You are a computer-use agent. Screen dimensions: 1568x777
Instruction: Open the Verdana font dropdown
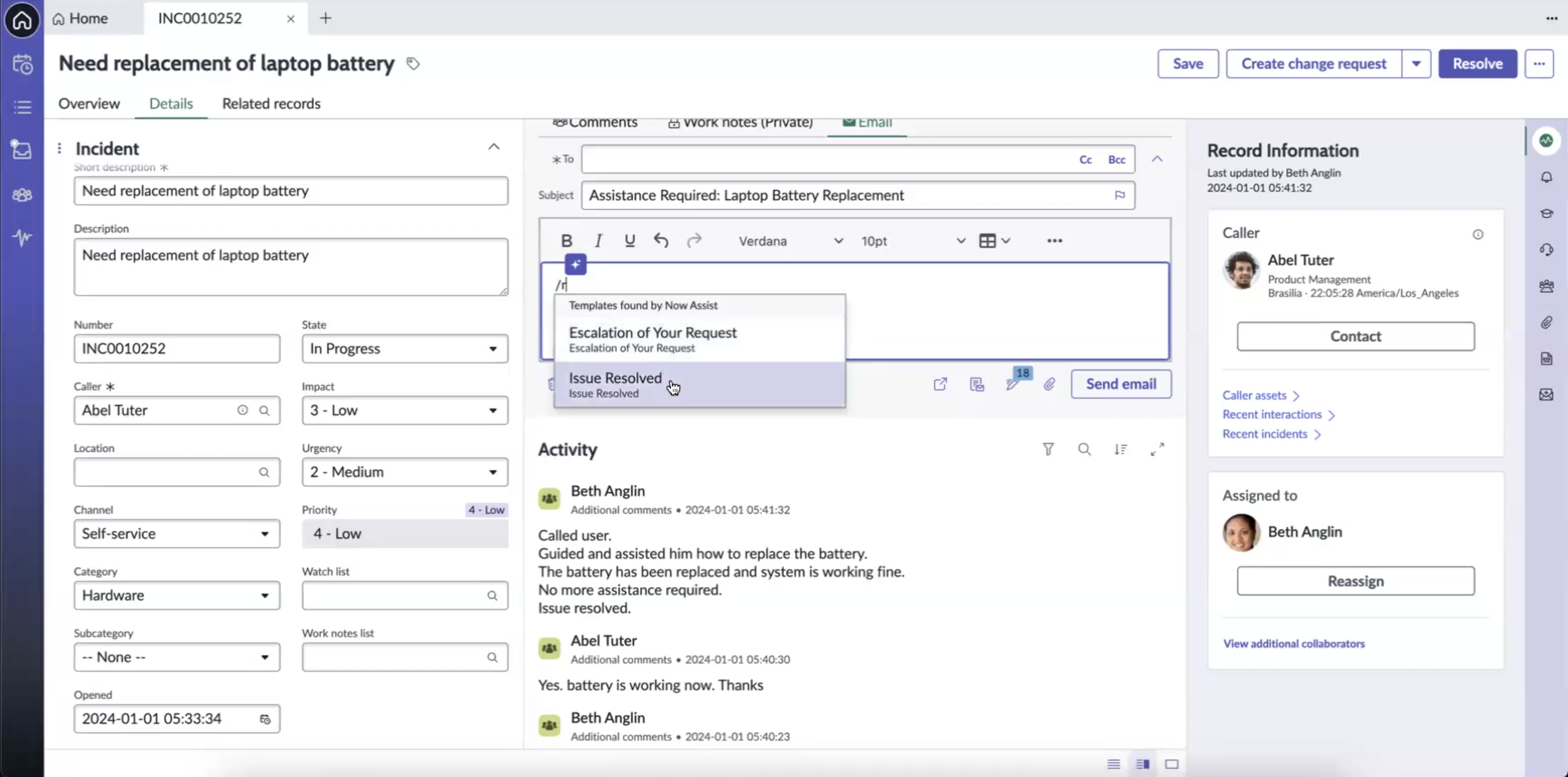(x=790, y=241)
